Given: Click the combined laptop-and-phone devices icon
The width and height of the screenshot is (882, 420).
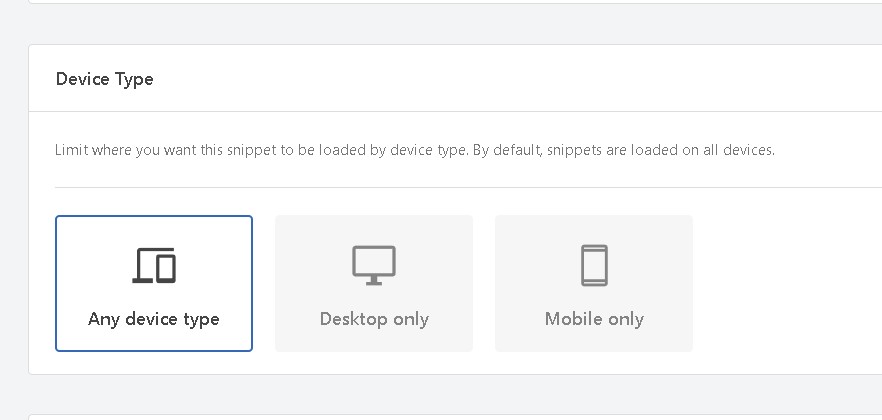Looking at the screenshot, I should click(154, 265).
